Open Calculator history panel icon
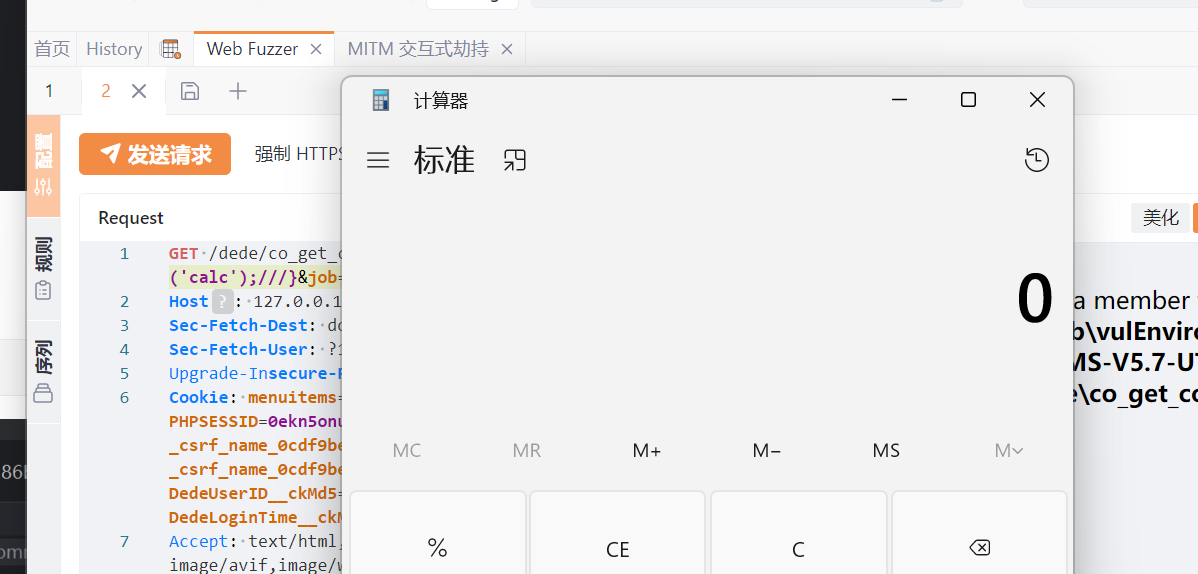The image size is (1198, 574). tap(1037, 160)
